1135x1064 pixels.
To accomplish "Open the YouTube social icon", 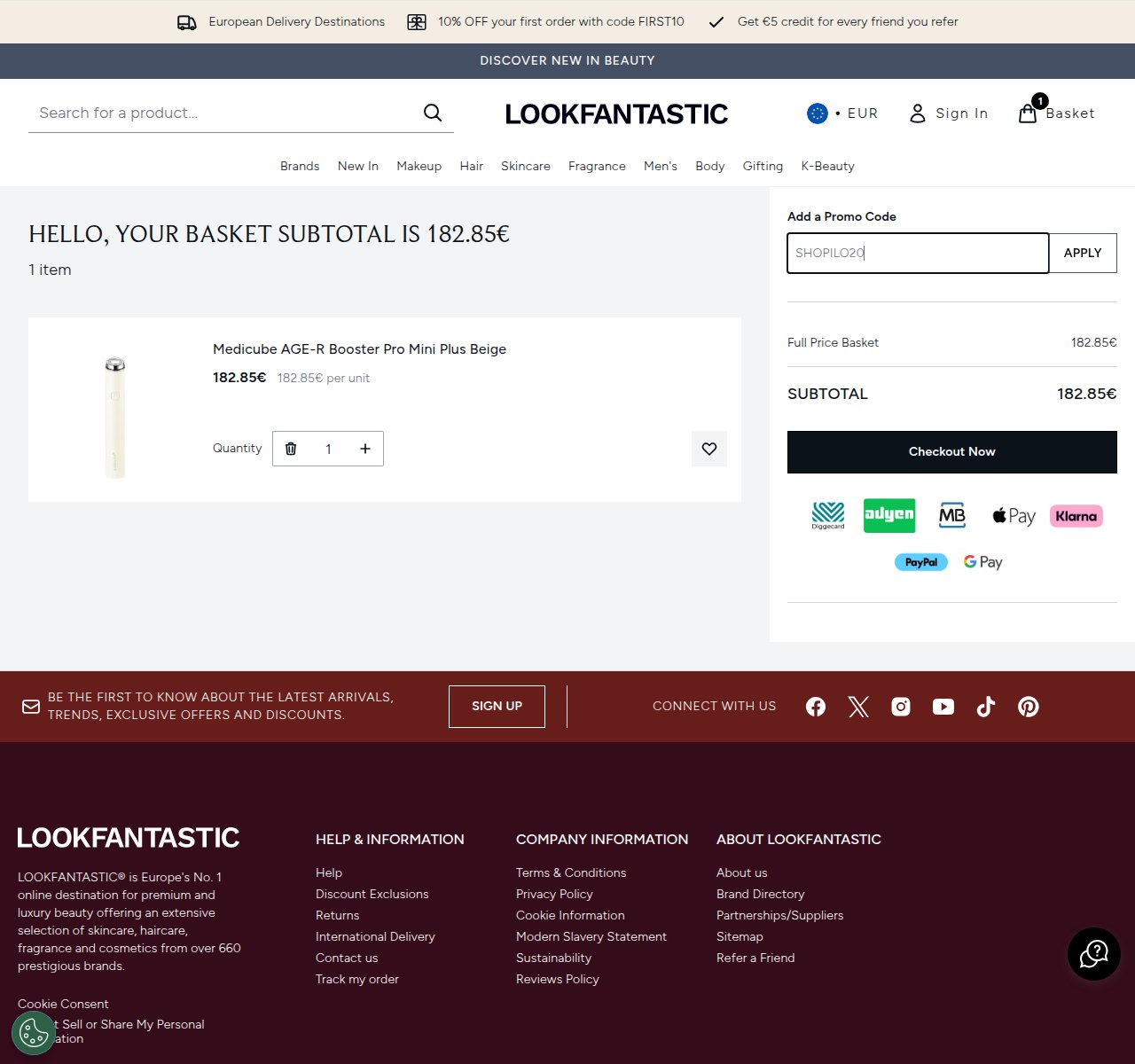I will 943,707.
